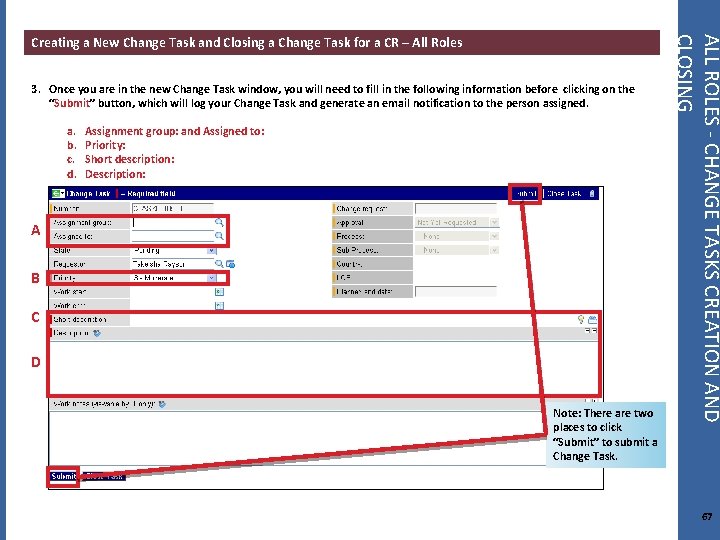Focus the Change request field
720x540 pixels.
456,208
